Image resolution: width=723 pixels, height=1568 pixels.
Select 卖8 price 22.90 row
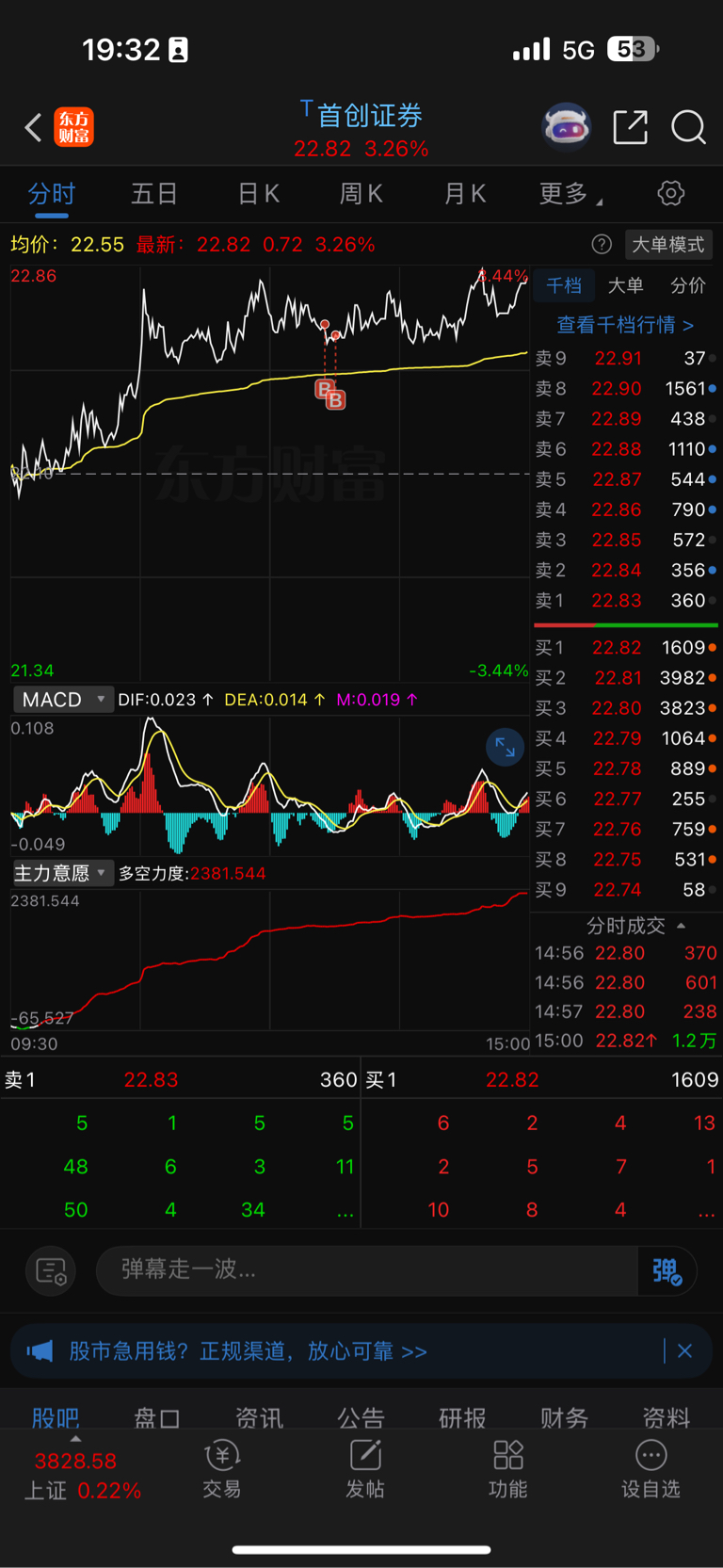(x=626, y=388)
